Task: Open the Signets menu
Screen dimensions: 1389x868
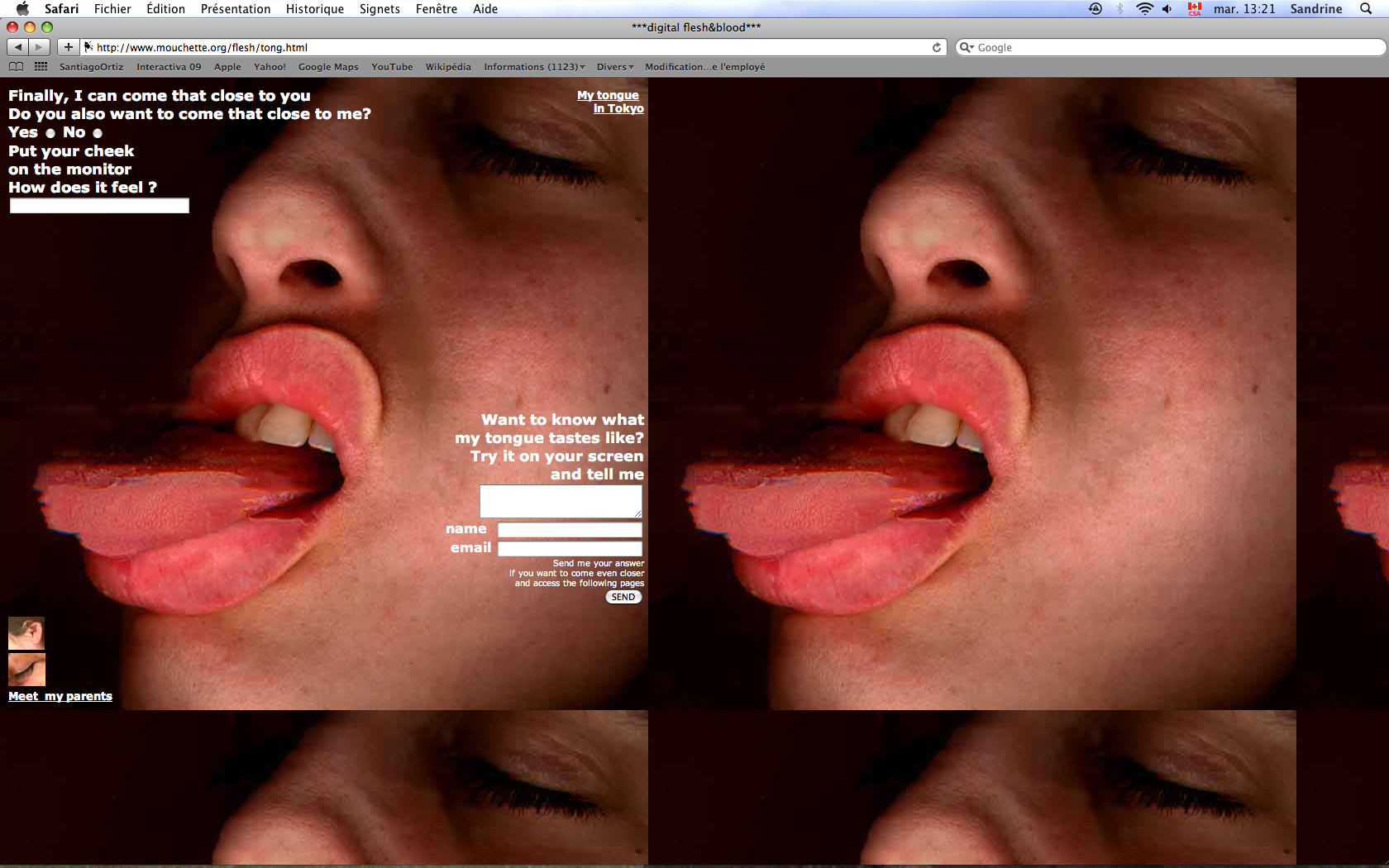Action: click(379, 9)
